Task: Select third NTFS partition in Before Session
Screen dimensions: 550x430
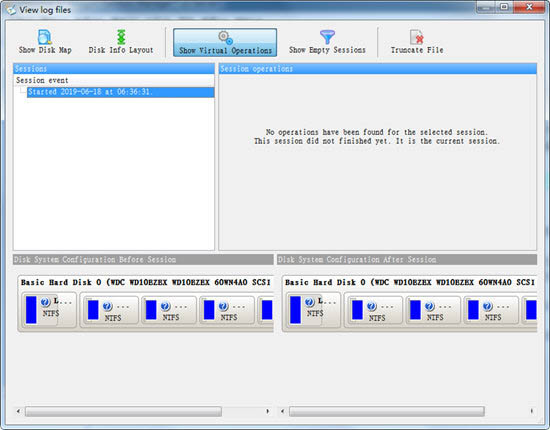Action: coord(169,310)
